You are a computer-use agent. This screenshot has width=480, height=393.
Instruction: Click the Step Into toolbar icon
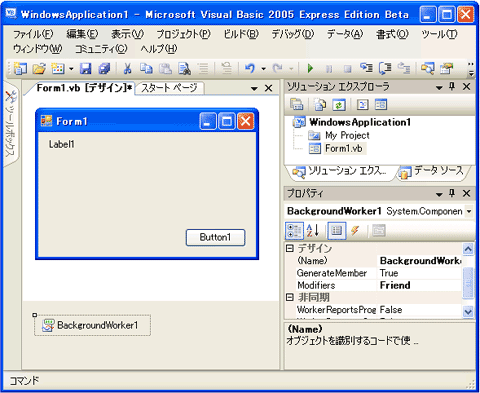[366, 68]
